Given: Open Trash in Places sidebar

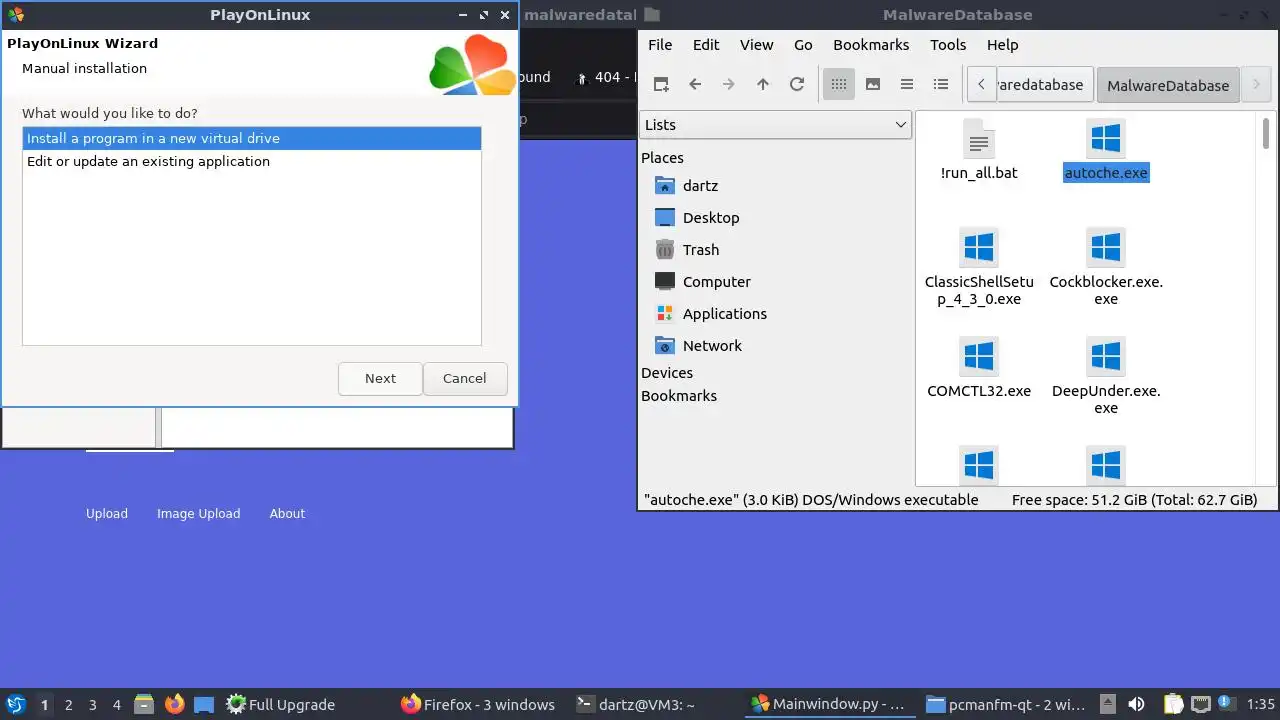Looking at the screenshot, I should tap(701, 249).
